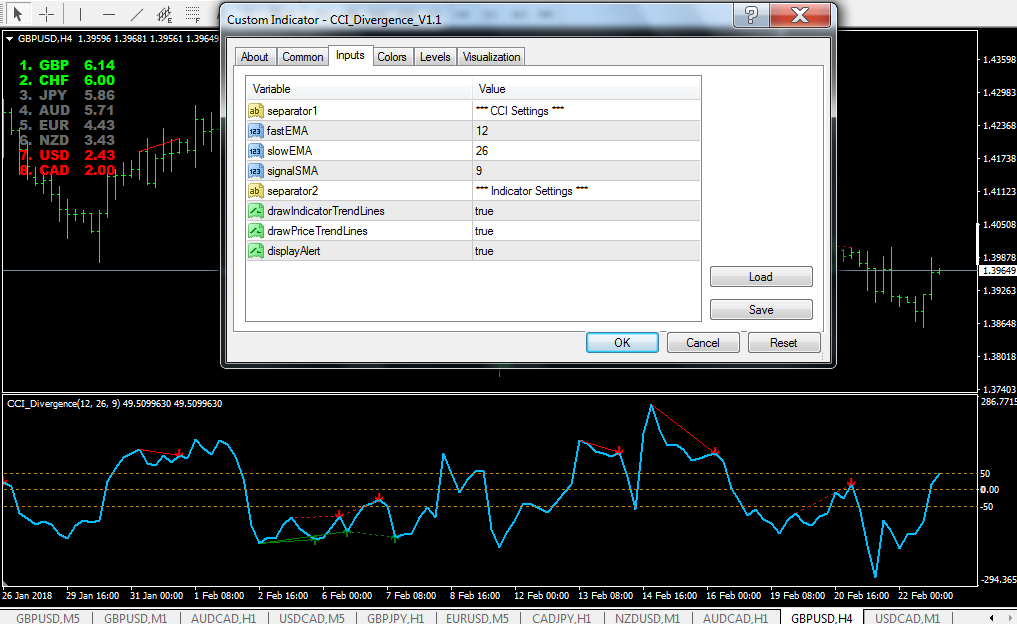Screen dimensions: 1017x624
Task: Switch to the Levels tab
Action: (435, 57)
